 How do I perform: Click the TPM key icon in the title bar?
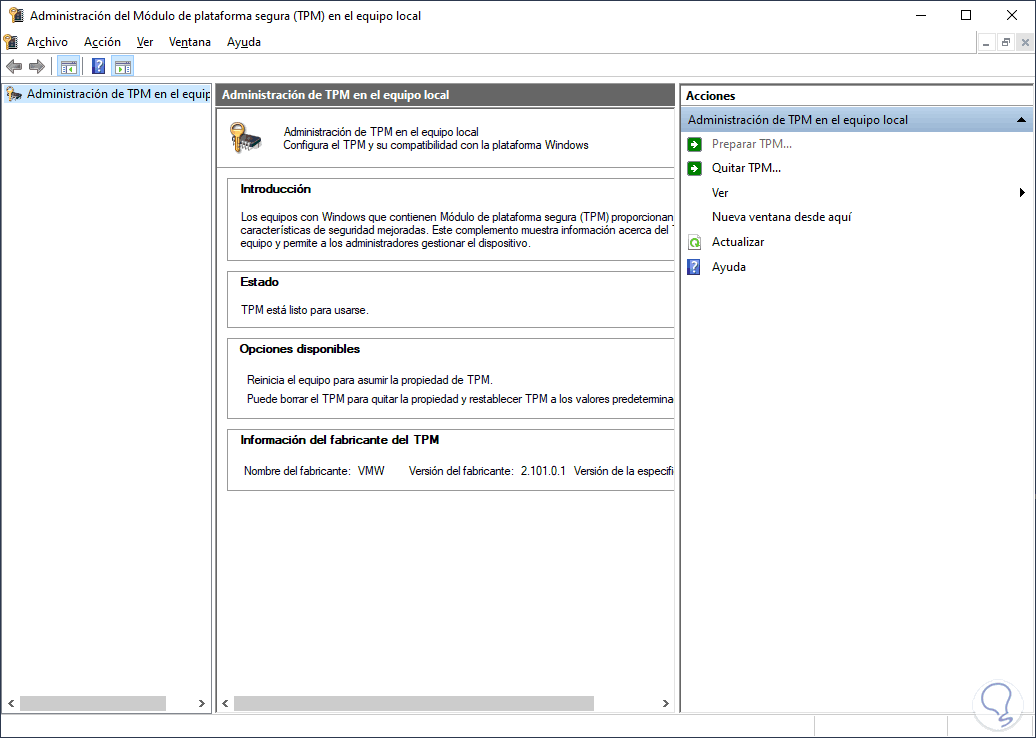click(x=16, y=15)
